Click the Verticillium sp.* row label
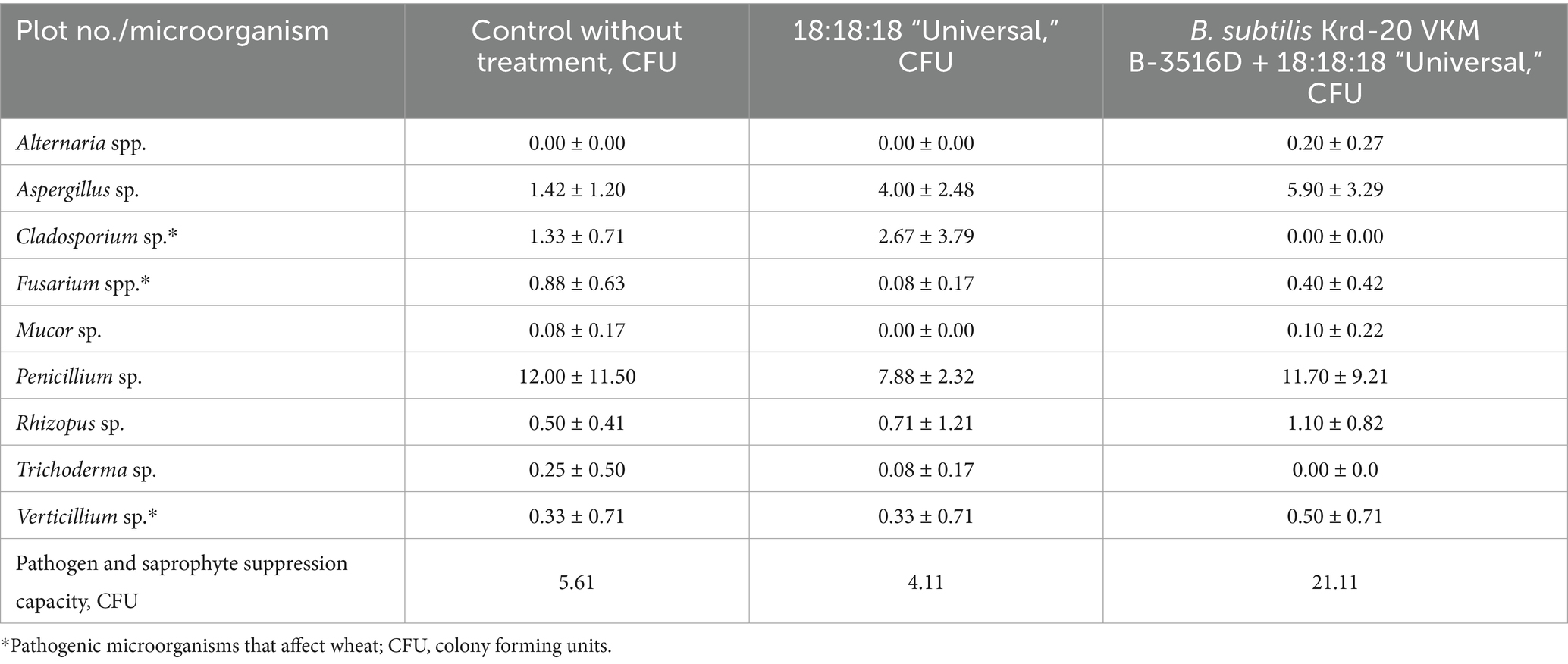This screenshot has width=1568, height=664. click(87, 517)
